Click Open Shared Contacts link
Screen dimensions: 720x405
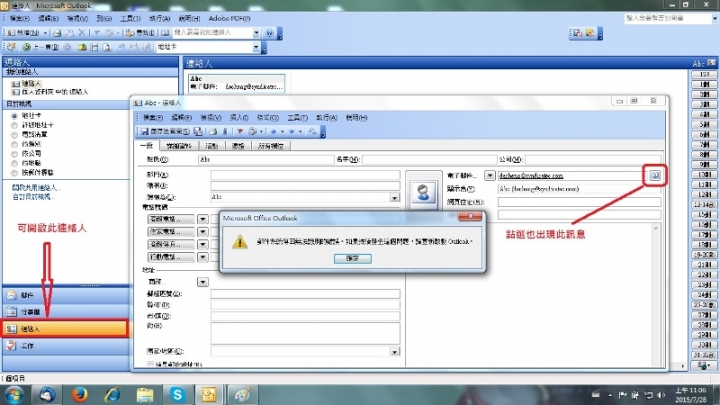pos(36,187)
